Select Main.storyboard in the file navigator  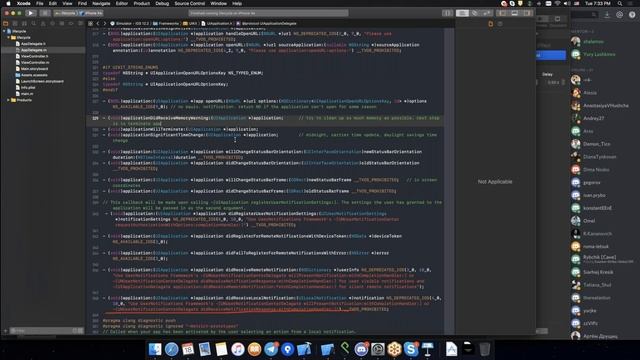(34, 69)
